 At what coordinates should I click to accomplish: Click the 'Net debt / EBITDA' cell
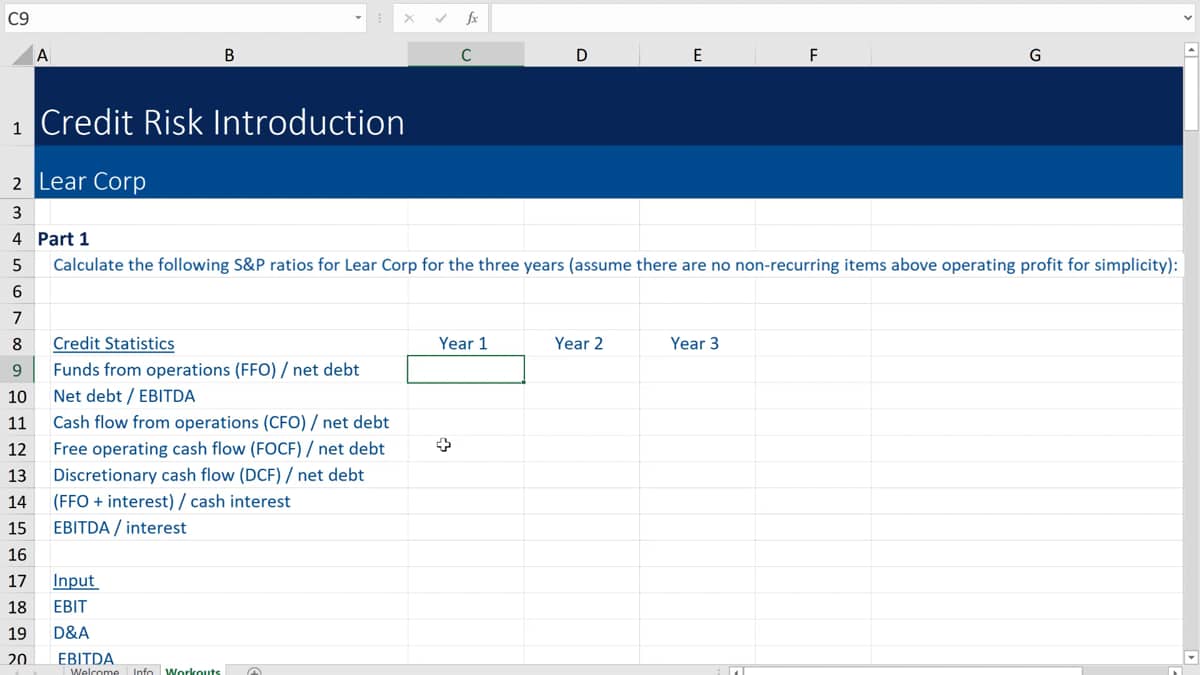124,396
